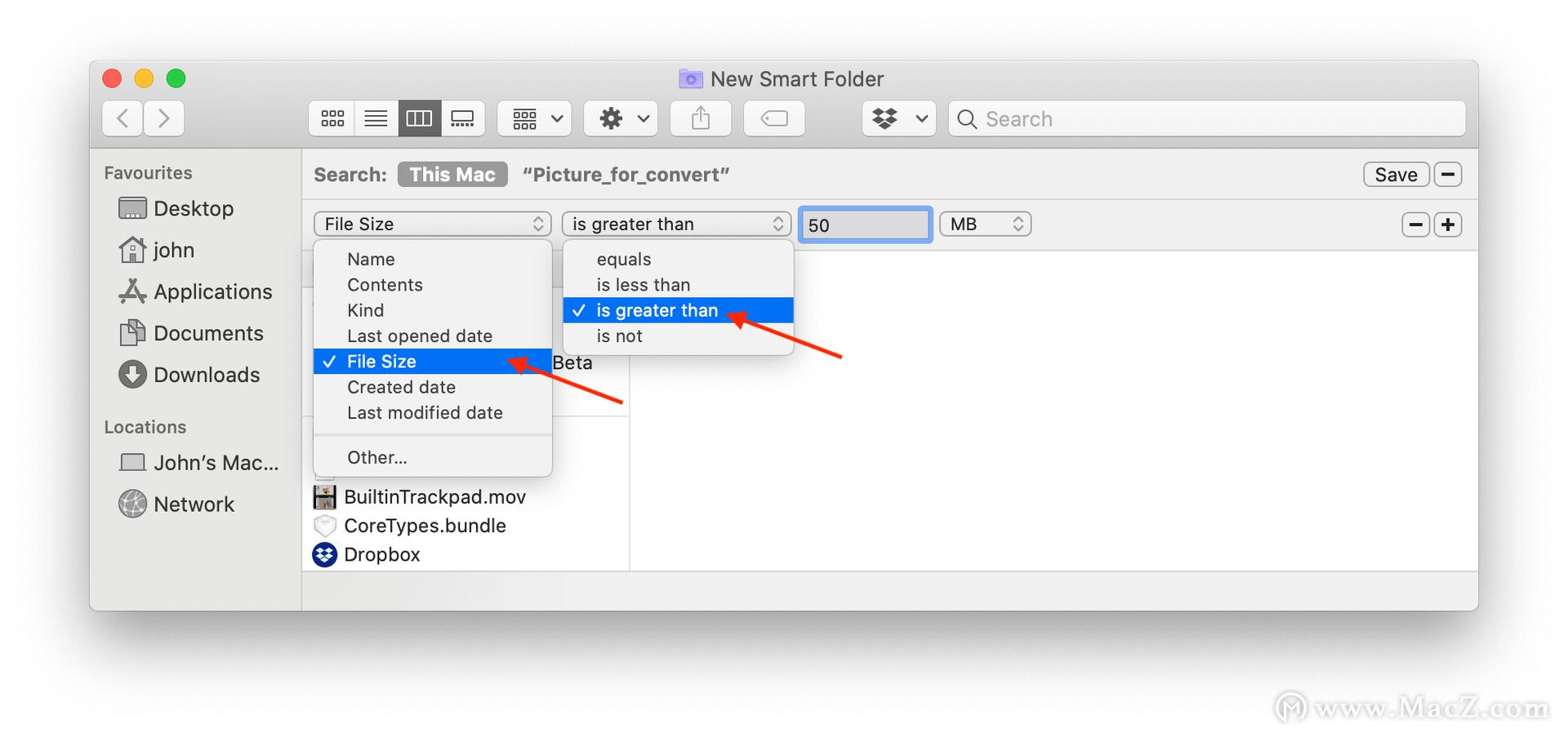Open the MB unit popup
The width and height of the screenshot is (1568, 729).
pos(986,224)
